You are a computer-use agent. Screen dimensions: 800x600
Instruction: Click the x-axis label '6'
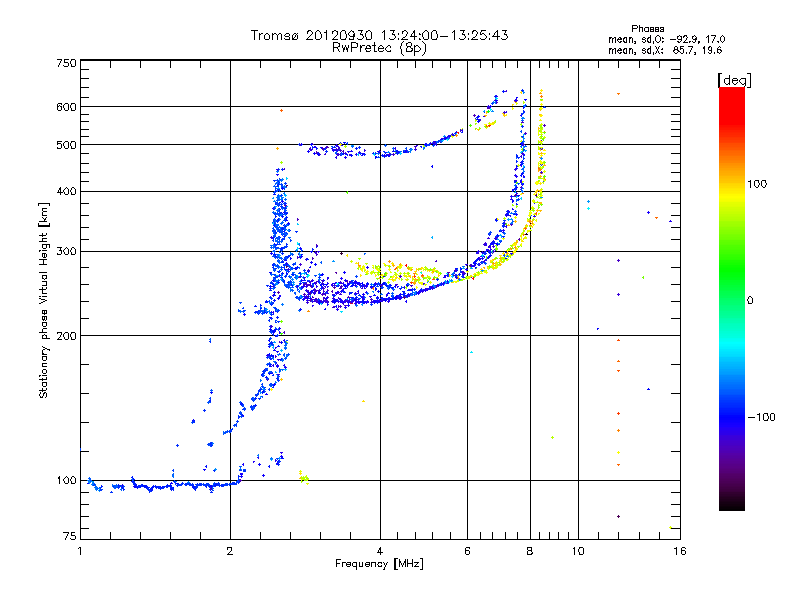click(467, 551)
